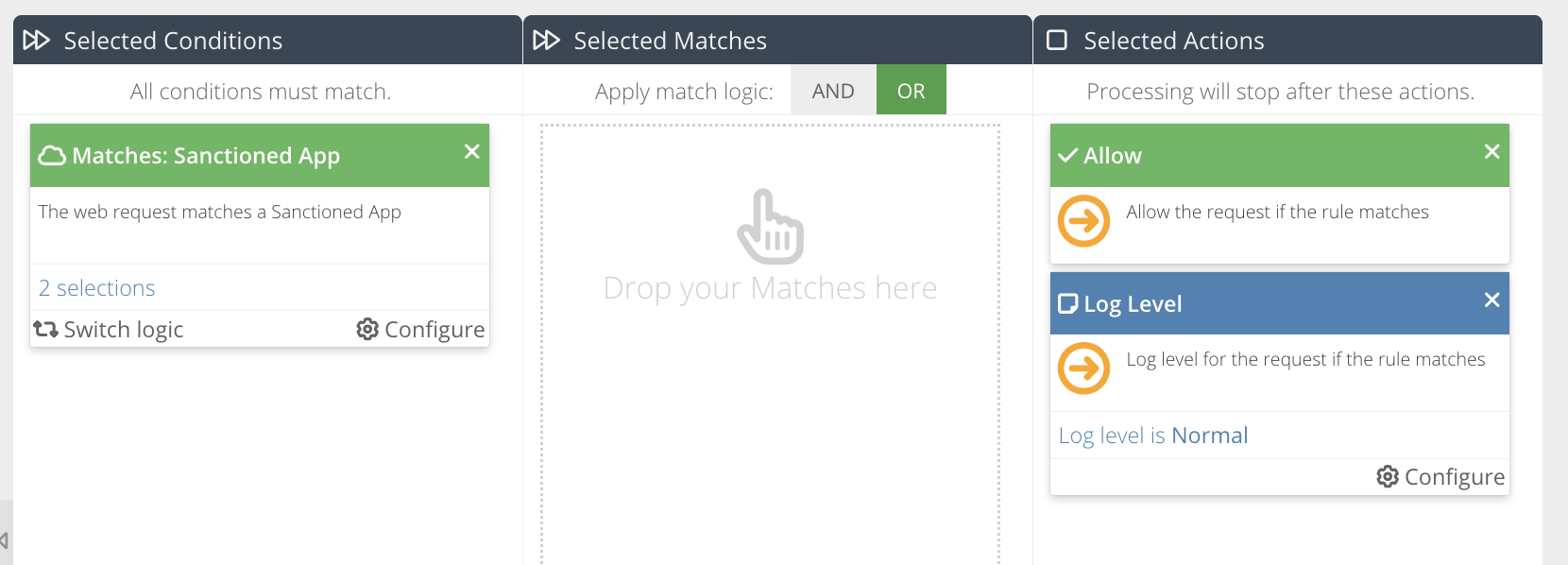Open the 2 selections link

(x=96, y=288)
